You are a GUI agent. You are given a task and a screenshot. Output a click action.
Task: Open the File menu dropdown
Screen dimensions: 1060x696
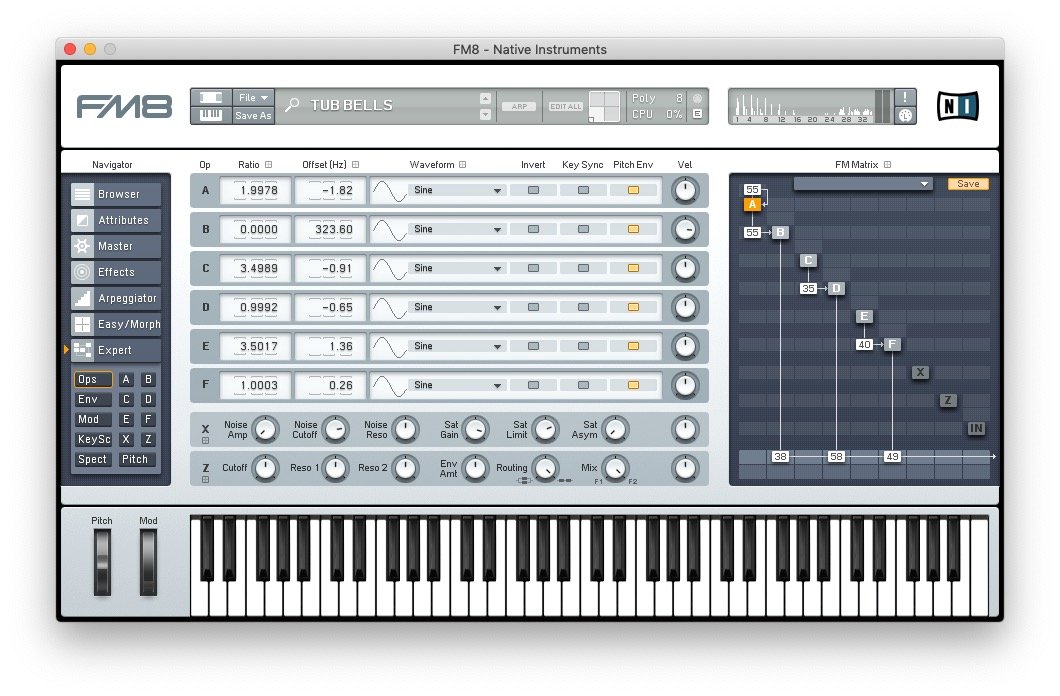tap(254, 98)
